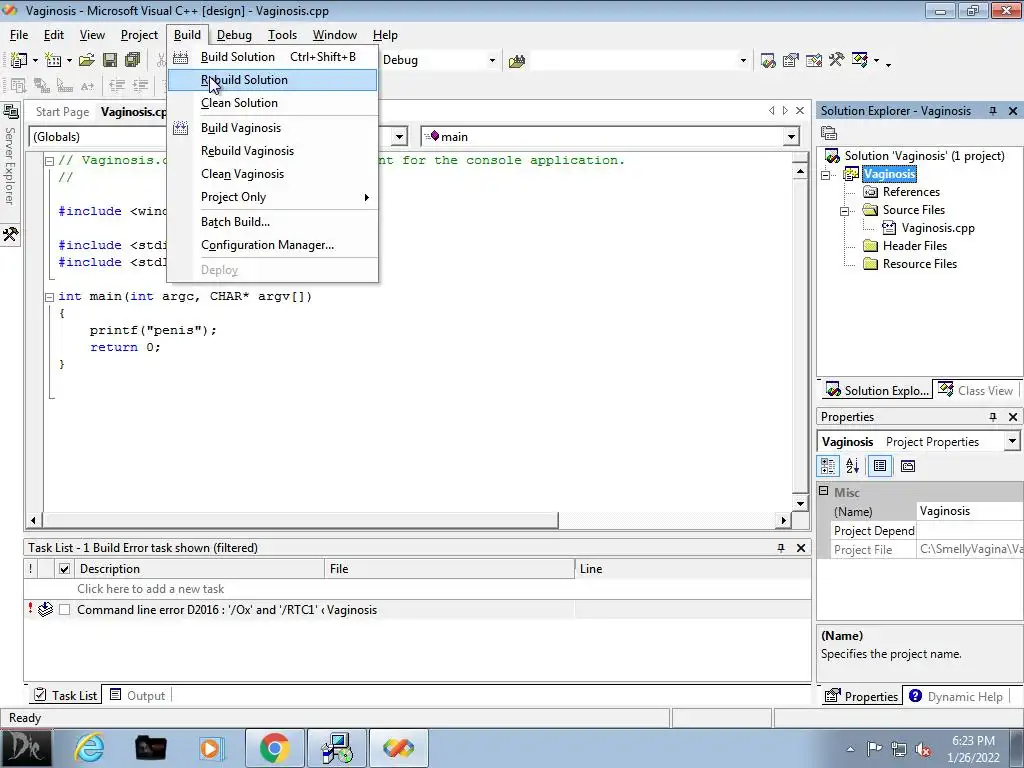The width and height of the screenshot is (1024, 768).
Task: Switch to the Dynamic Help tab
Action: click(x=956, y=696)
